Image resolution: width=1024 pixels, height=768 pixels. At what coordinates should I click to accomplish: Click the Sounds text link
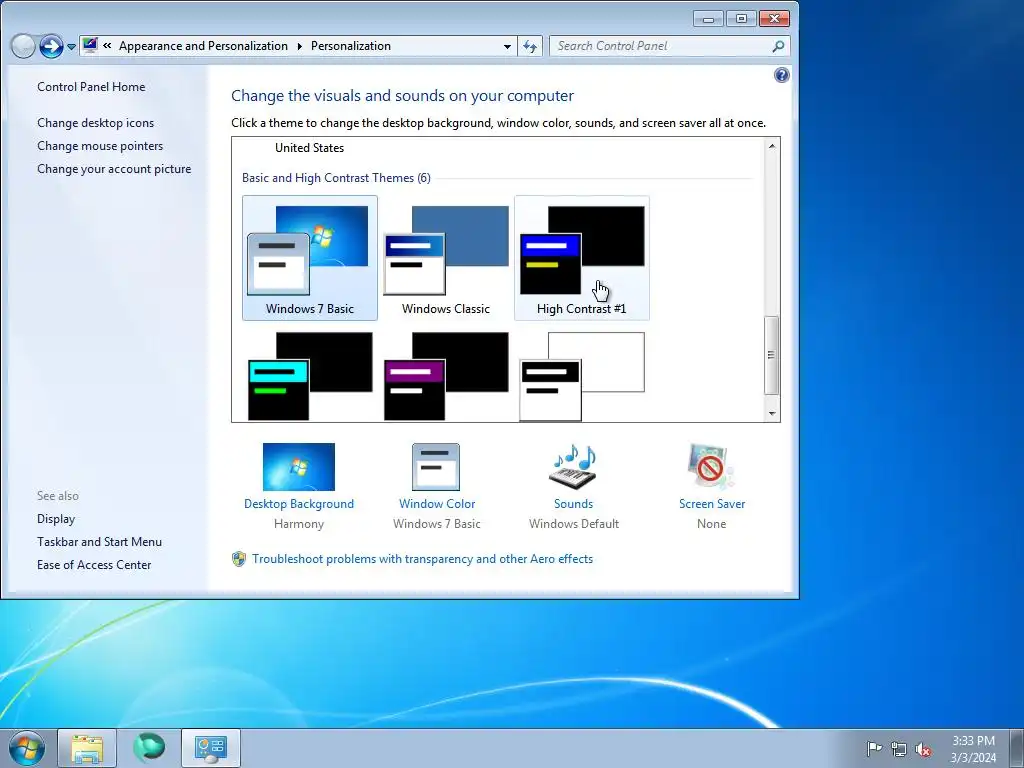573,504
